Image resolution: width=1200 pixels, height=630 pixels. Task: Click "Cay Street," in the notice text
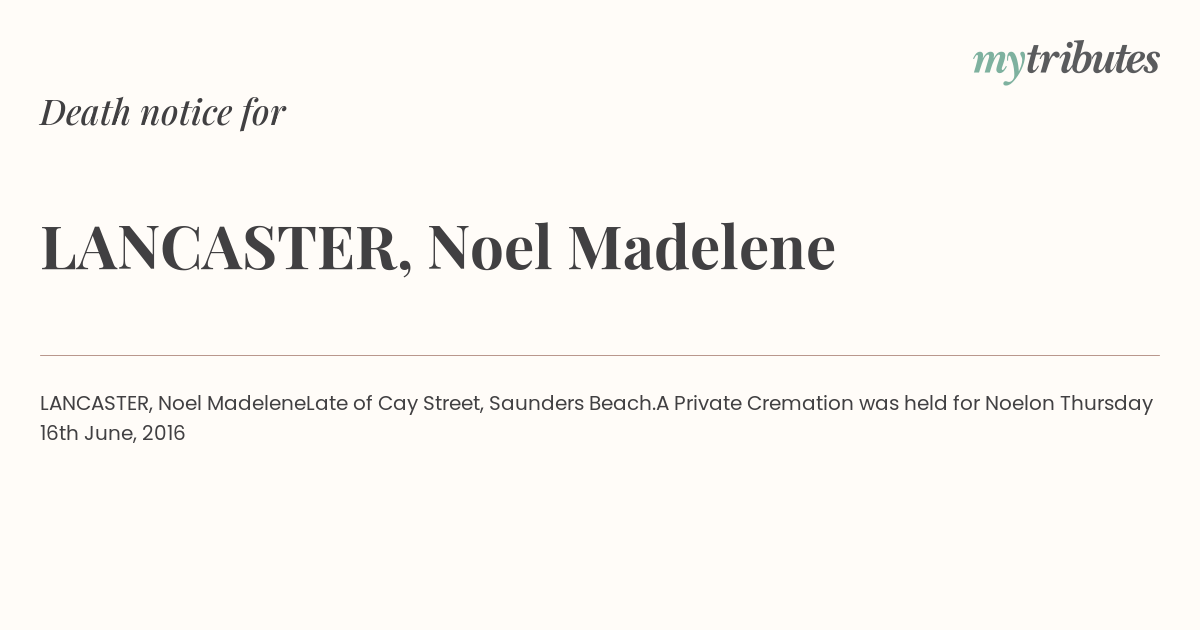click(430, 404)
